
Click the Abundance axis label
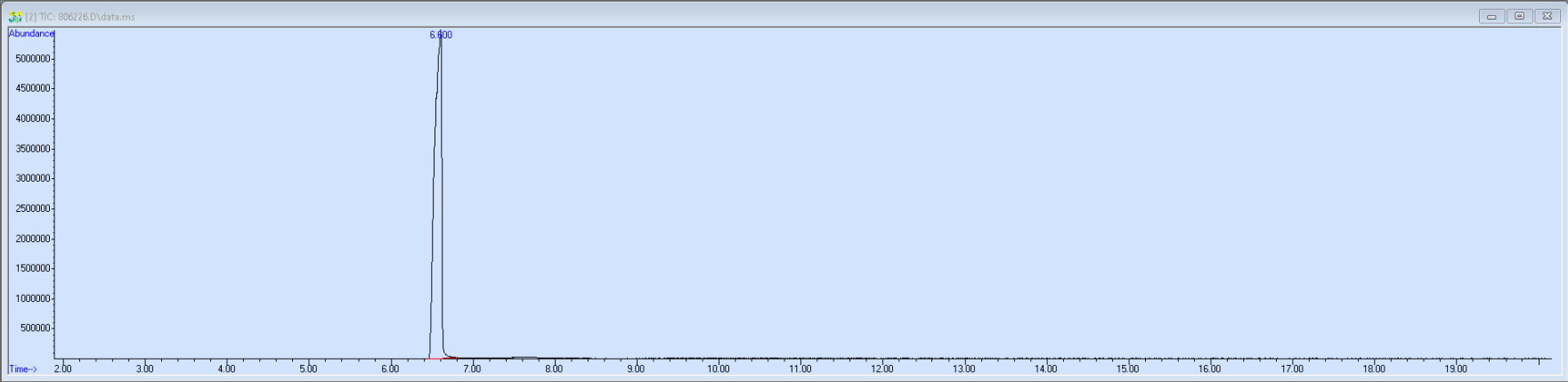click(x=31, y=34)
